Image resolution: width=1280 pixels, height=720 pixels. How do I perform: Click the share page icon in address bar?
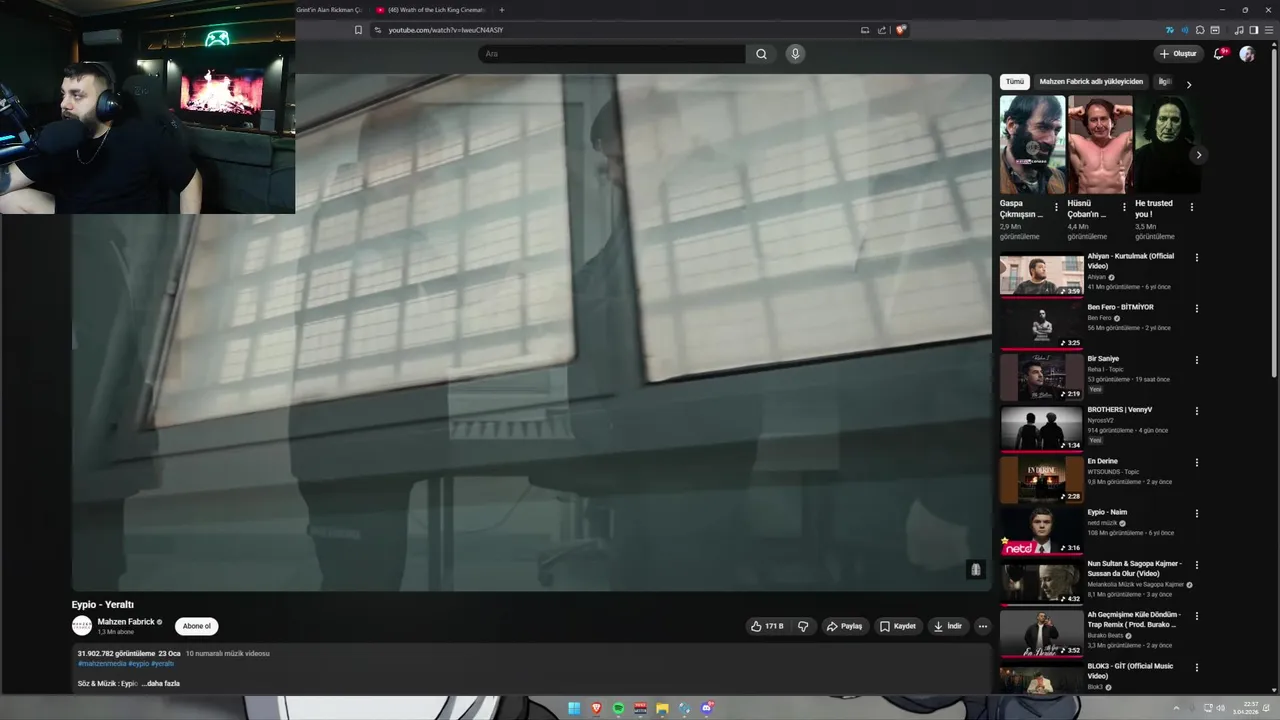pos(882,30)
